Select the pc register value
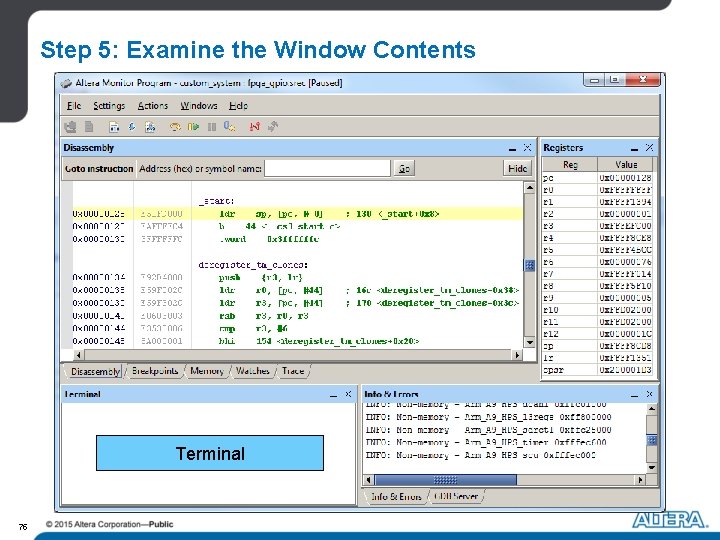Screen dimensions: 720x540 625,178
